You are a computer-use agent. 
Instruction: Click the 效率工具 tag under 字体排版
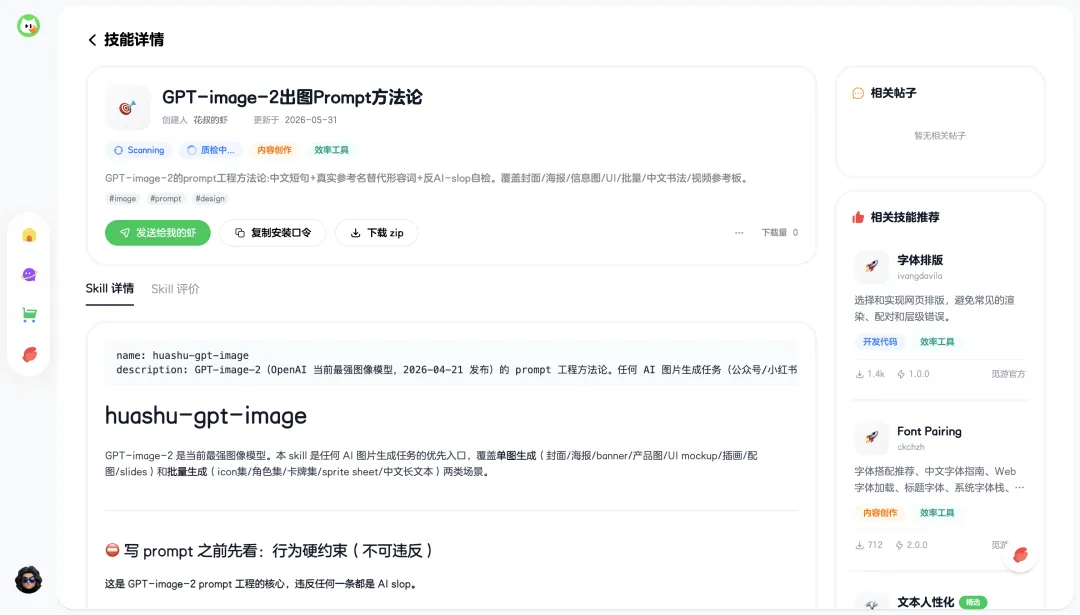937,342
